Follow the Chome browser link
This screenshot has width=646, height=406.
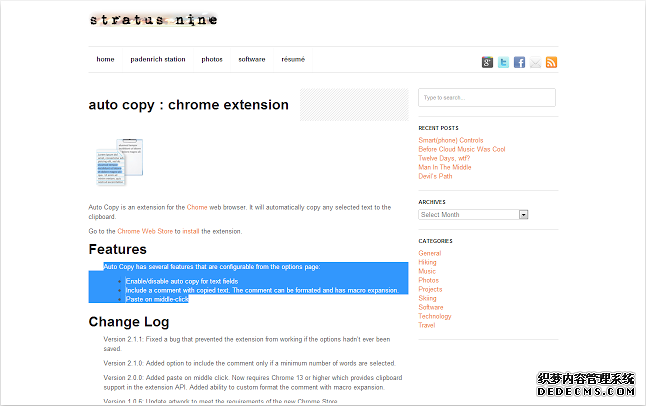(x=197, y=207)
